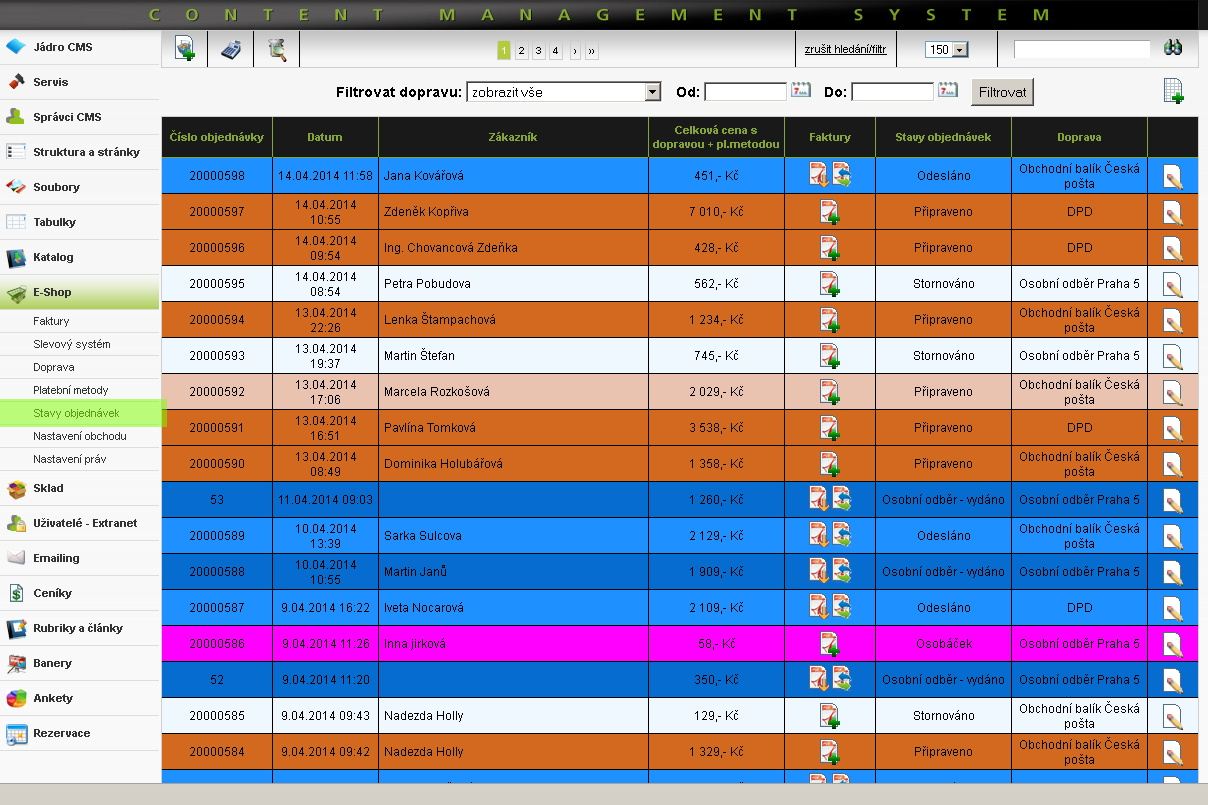Create invoice for Zdeněk Kopřiva order
The height and width of the screenshot is (805, 1208).
[x=829, y=212]
